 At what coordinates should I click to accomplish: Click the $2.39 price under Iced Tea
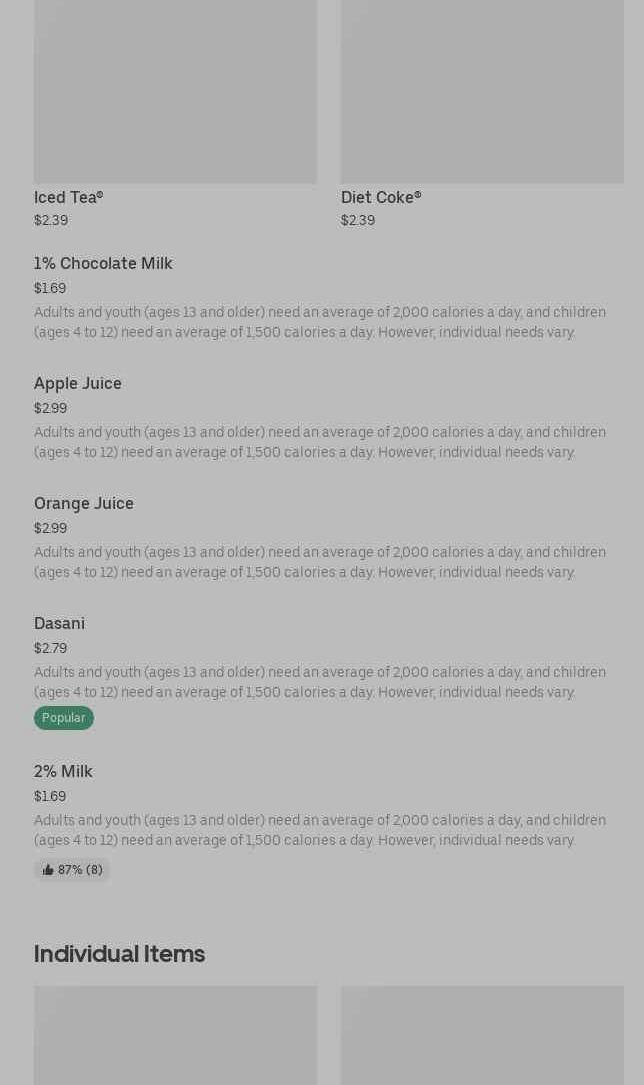[51, 221]
